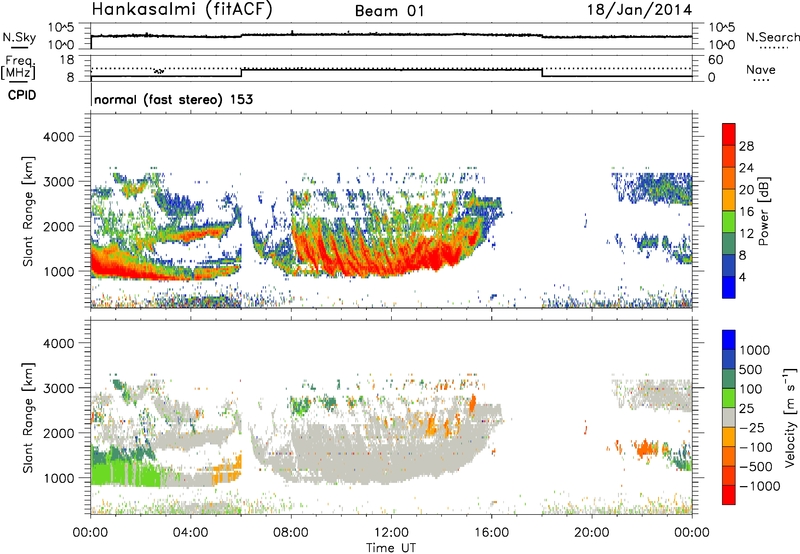The height and width of the screenshot is (554, 800).
Task: Click the '10^5' left noise tick label
Action: (61, 28)
